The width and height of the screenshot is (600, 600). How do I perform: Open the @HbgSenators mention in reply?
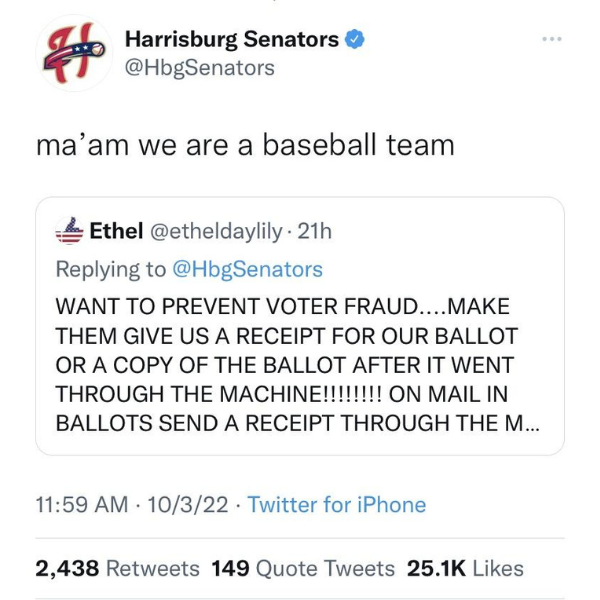[x=248, y=269]
